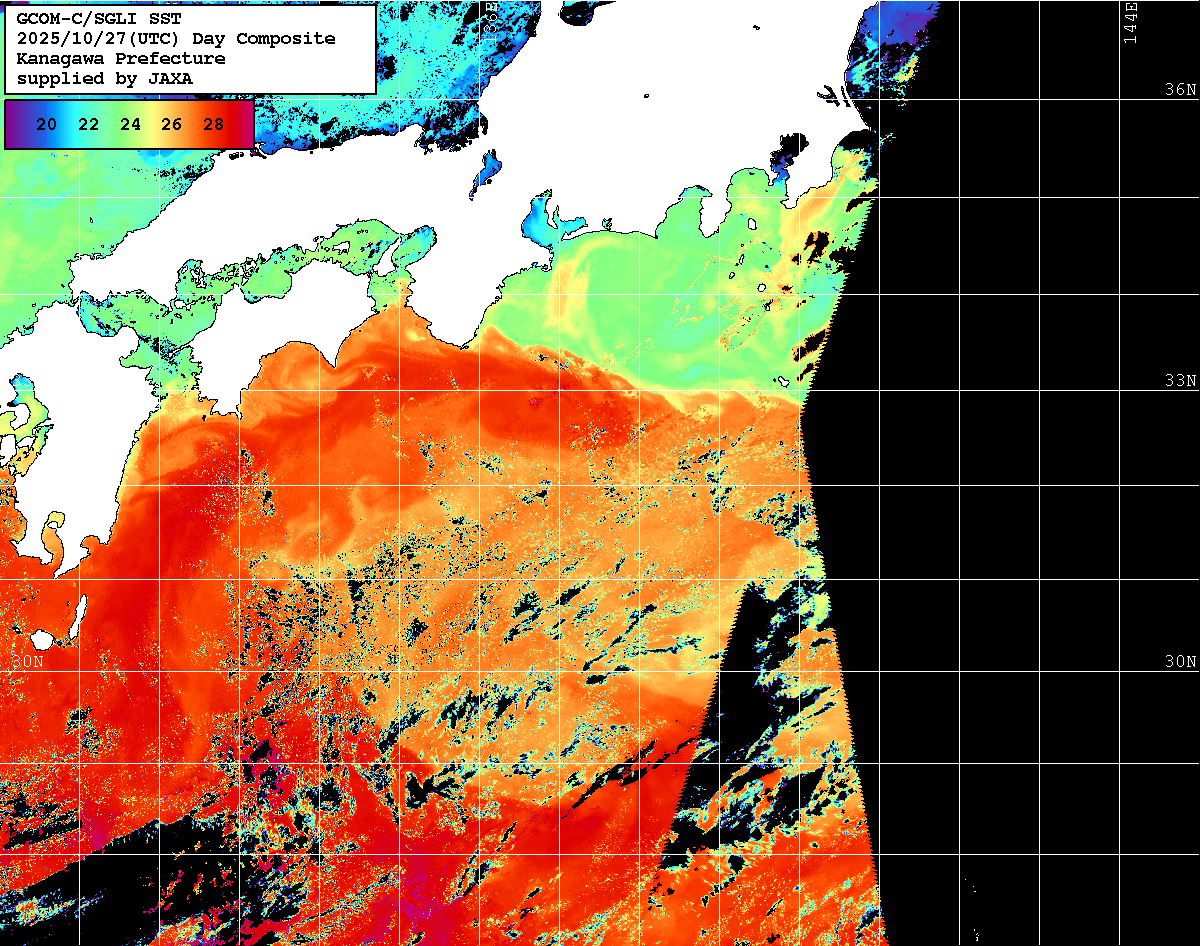This screenshot has width=1200, height=946.
Task: Click the 30N label on the left edge
Action: click(x=27, y=662)
